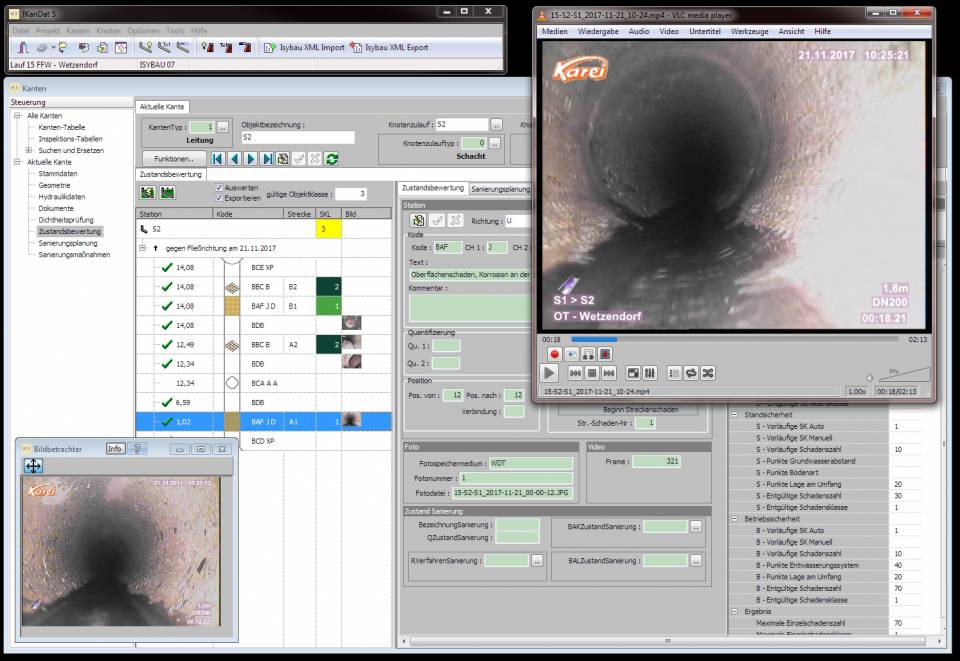The width and height of the screenshot is (960, 661).
Task: Open Untertitel menu in VLC
Action: point(705,31)
